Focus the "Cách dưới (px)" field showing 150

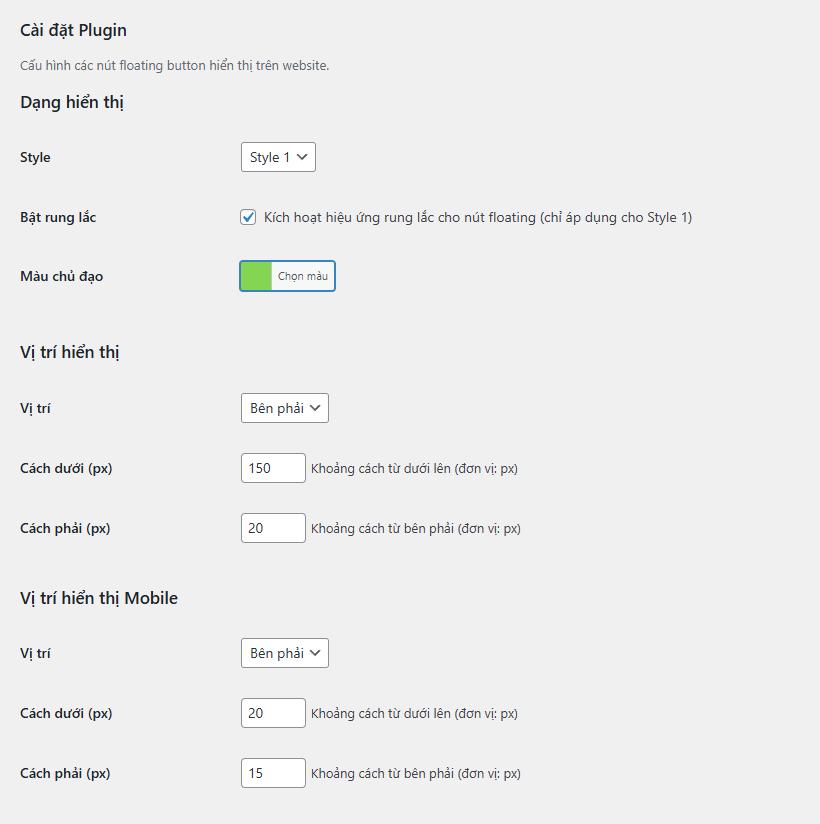coord(272,467)
